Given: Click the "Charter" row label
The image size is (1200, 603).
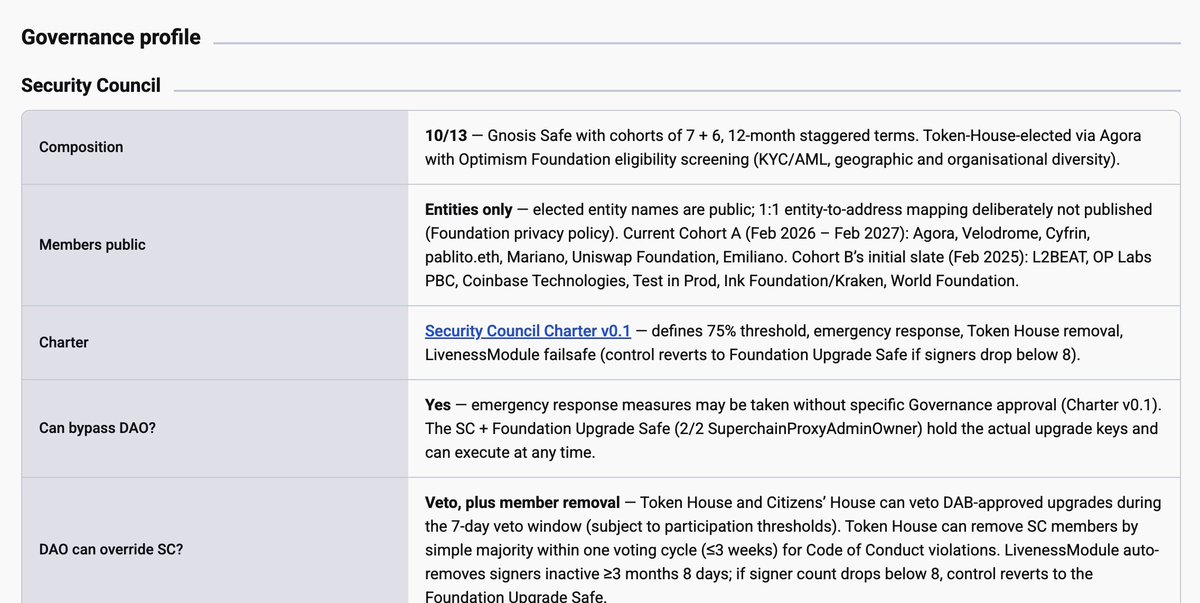Looking at the screenshot, I should tap(64, 342).
